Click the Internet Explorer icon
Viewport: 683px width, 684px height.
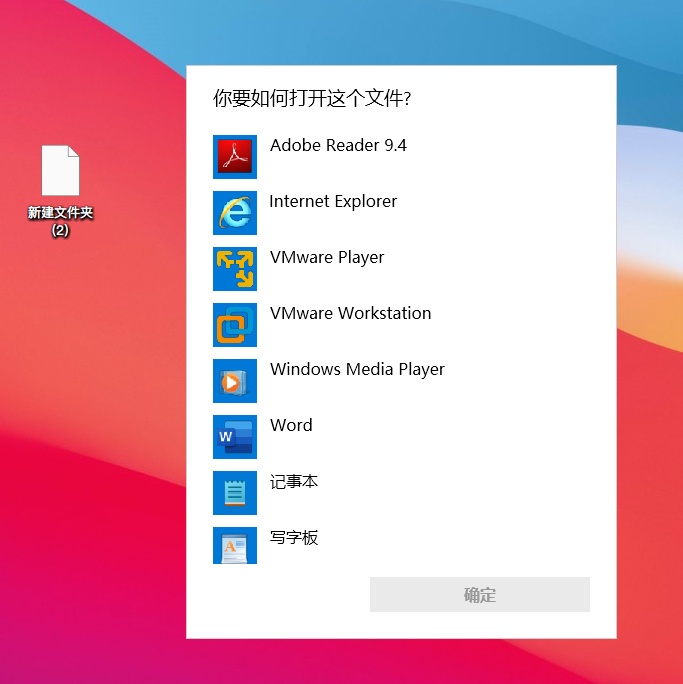(235, 213)
